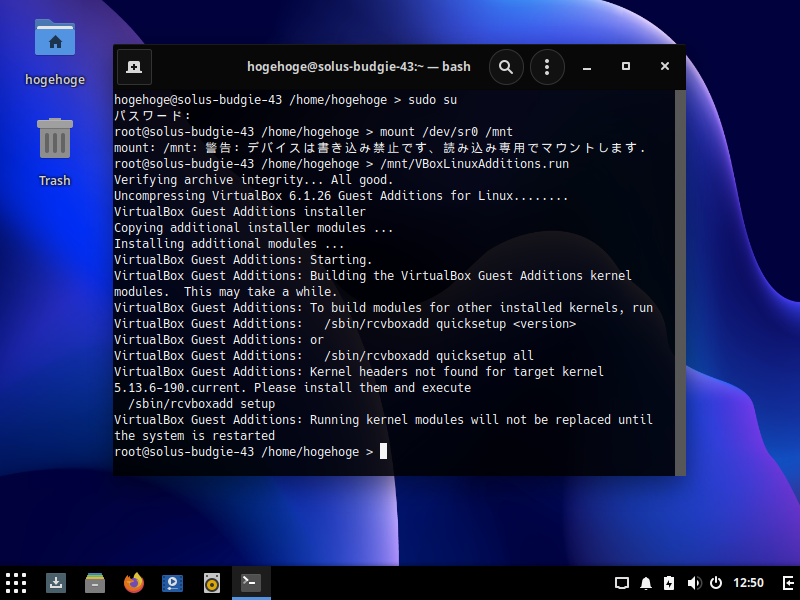This screenshot has height=600, width=800.
Task: Click '/sbin/rcvboxadd quicksetup all' line
Action: tap(324, 356)
